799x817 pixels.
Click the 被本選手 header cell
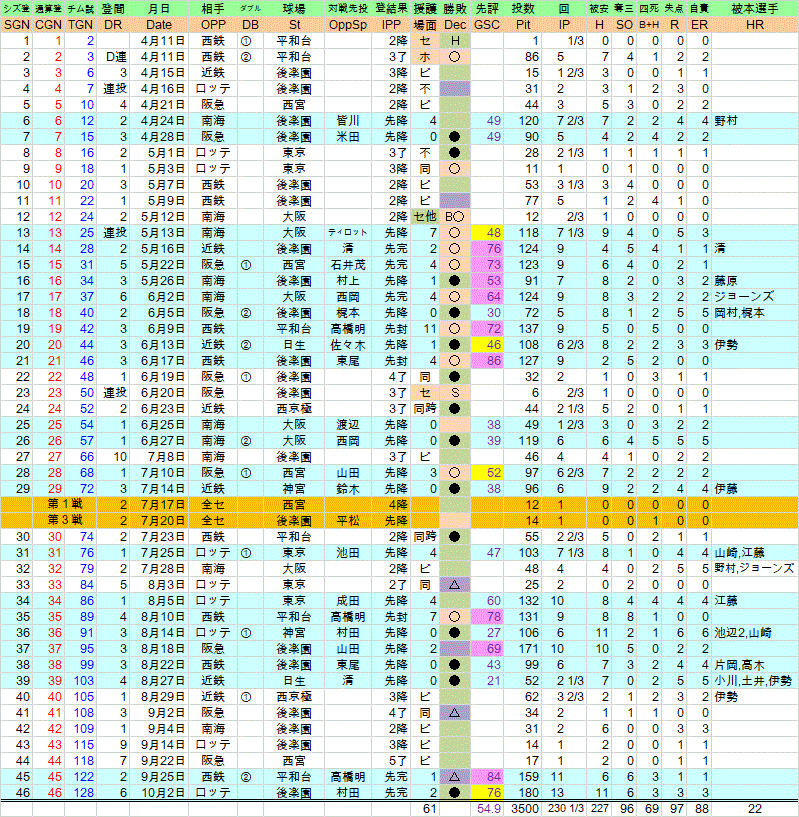pos(755,9)
